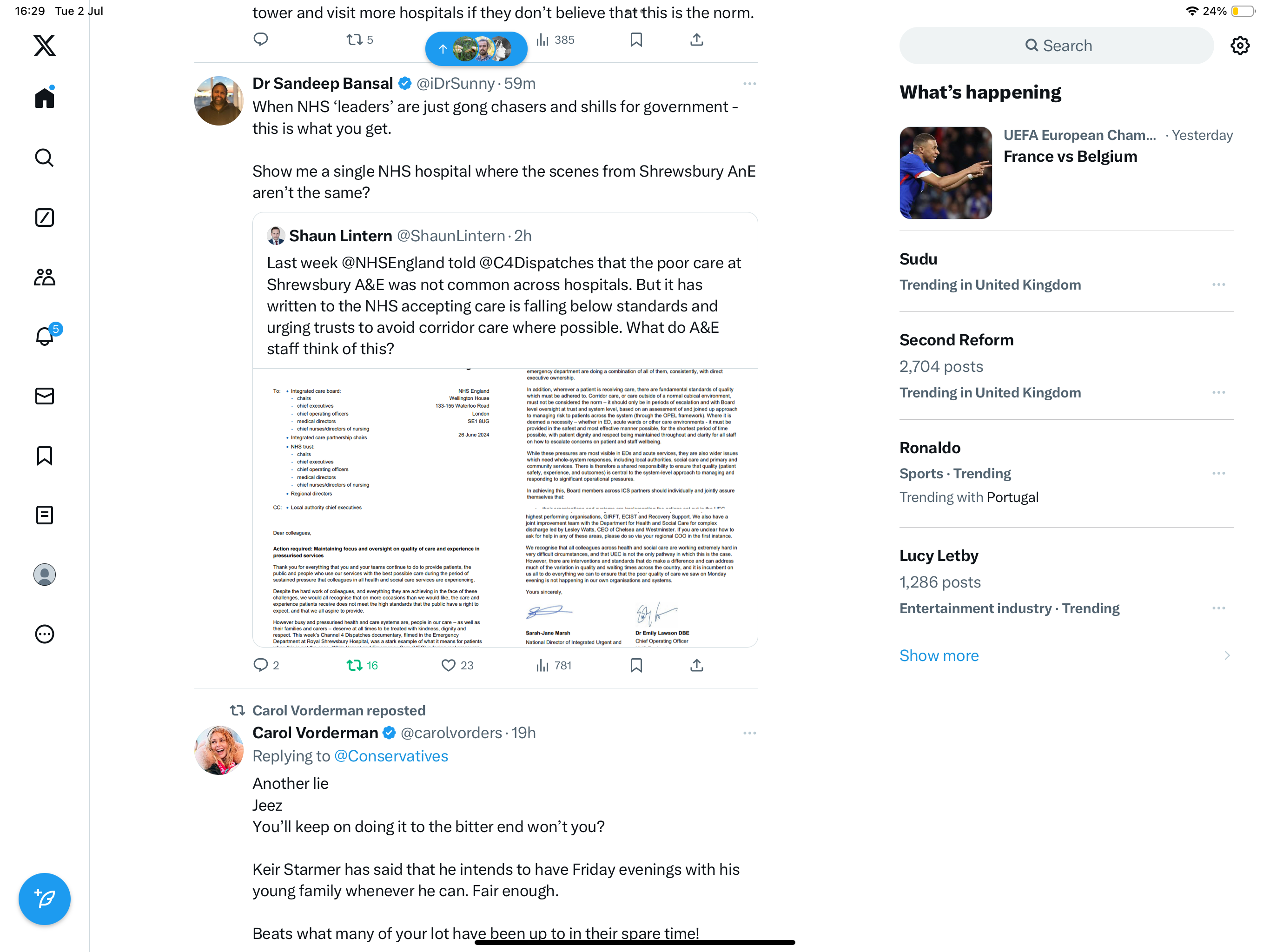Open search settings gear icon

(1240, 46)
